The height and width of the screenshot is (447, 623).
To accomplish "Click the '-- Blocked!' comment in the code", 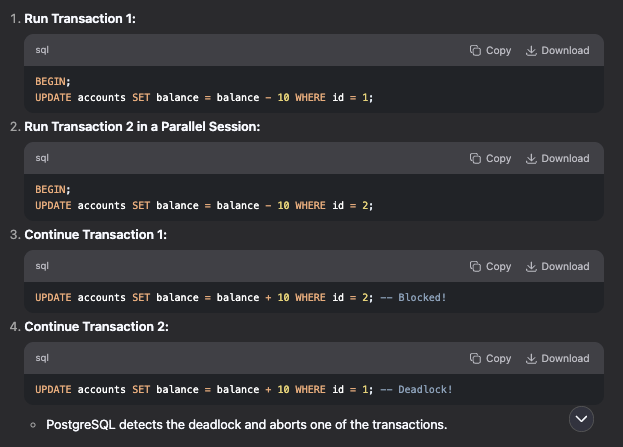I will coord(414,297).
